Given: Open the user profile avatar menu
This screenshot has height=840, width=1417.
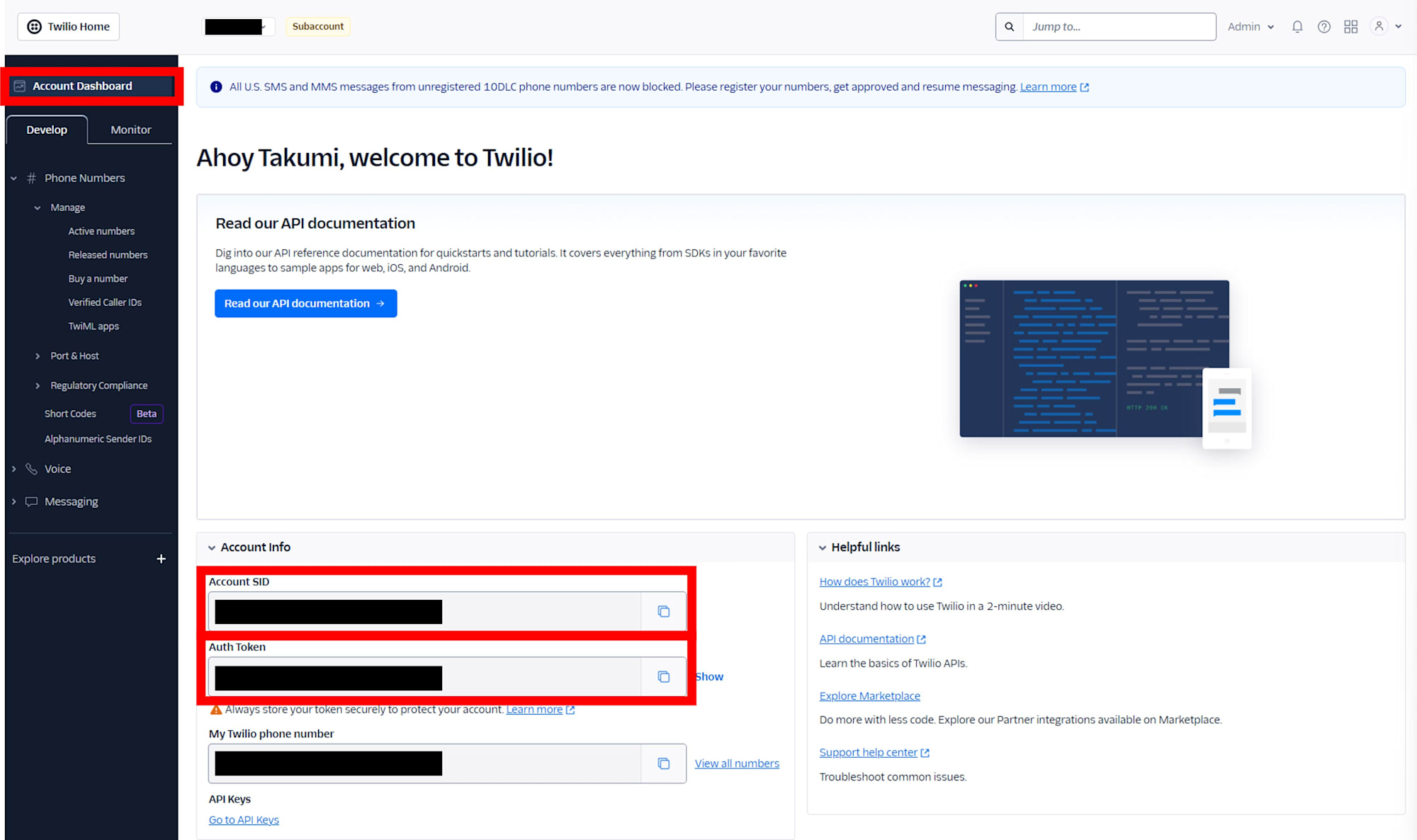Looking at the screenshot, I should [1378, 26].
